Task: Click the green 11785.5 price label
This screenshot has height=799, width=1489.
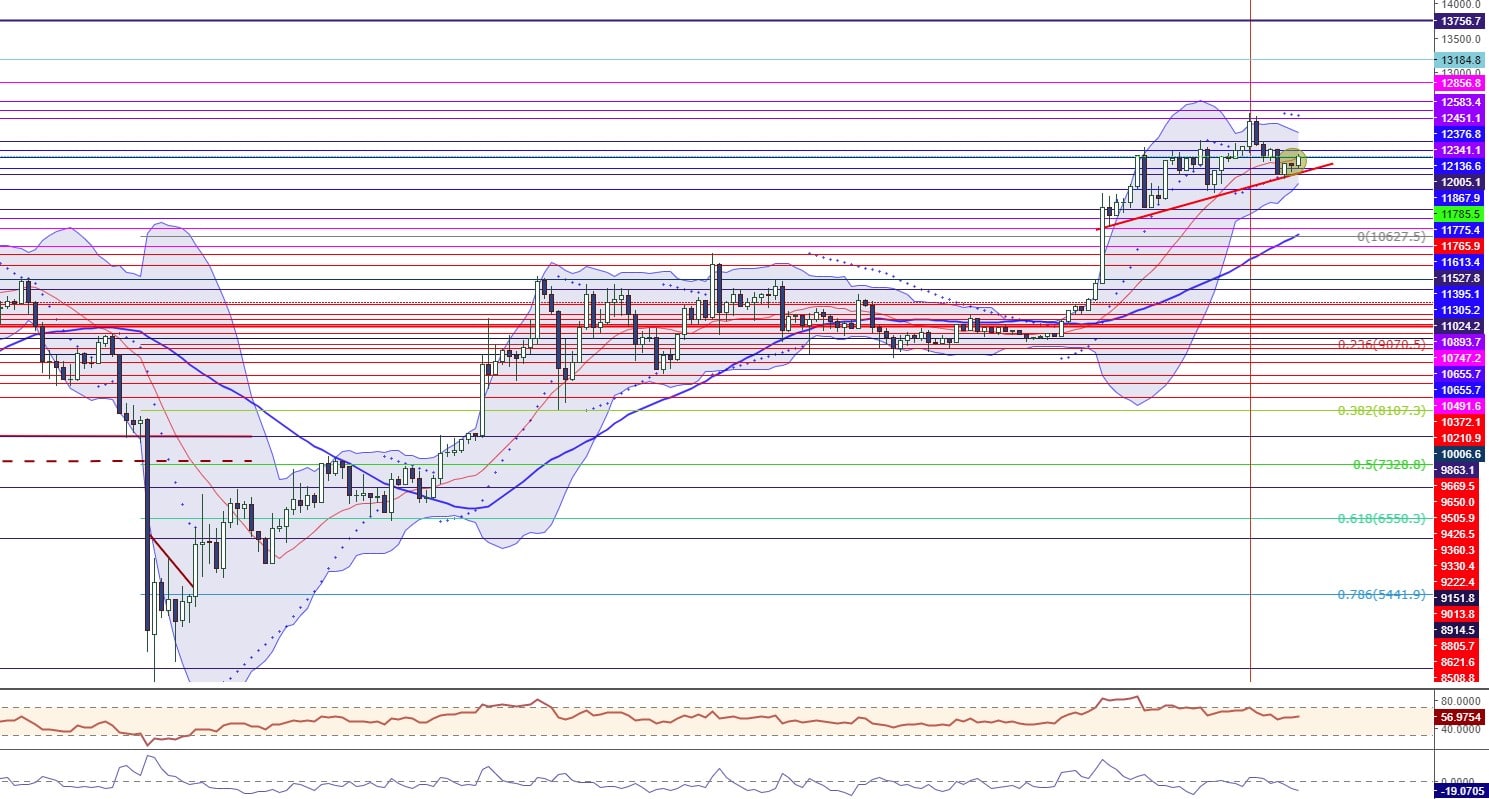Action: [1461, 214]
